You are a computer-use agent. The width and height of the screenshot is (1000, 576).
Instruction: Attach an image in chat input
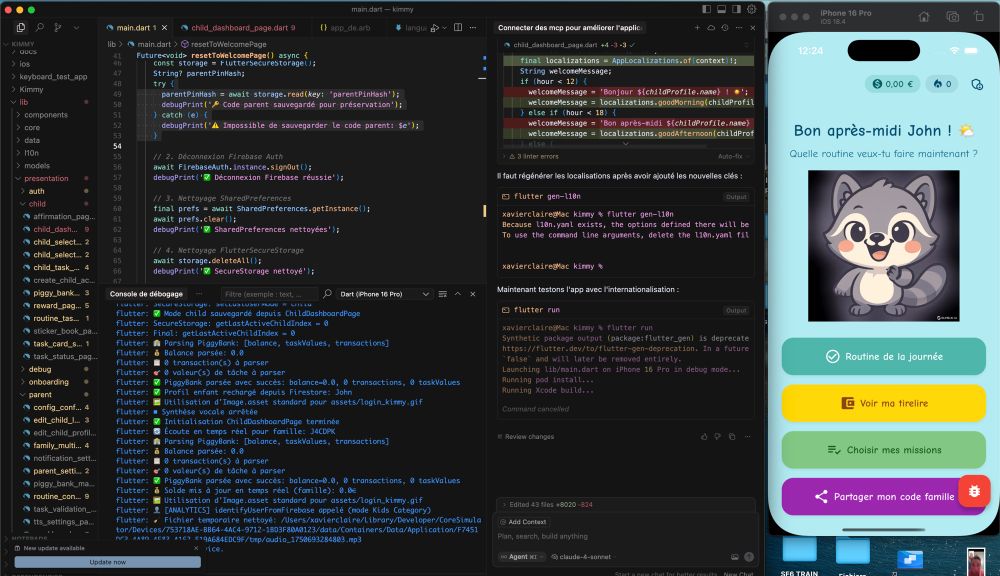pyautogui.click(x=734, y=557)
